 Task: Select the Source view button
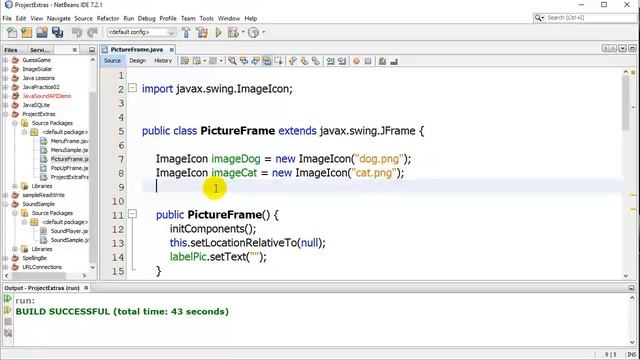pos(112,61)
